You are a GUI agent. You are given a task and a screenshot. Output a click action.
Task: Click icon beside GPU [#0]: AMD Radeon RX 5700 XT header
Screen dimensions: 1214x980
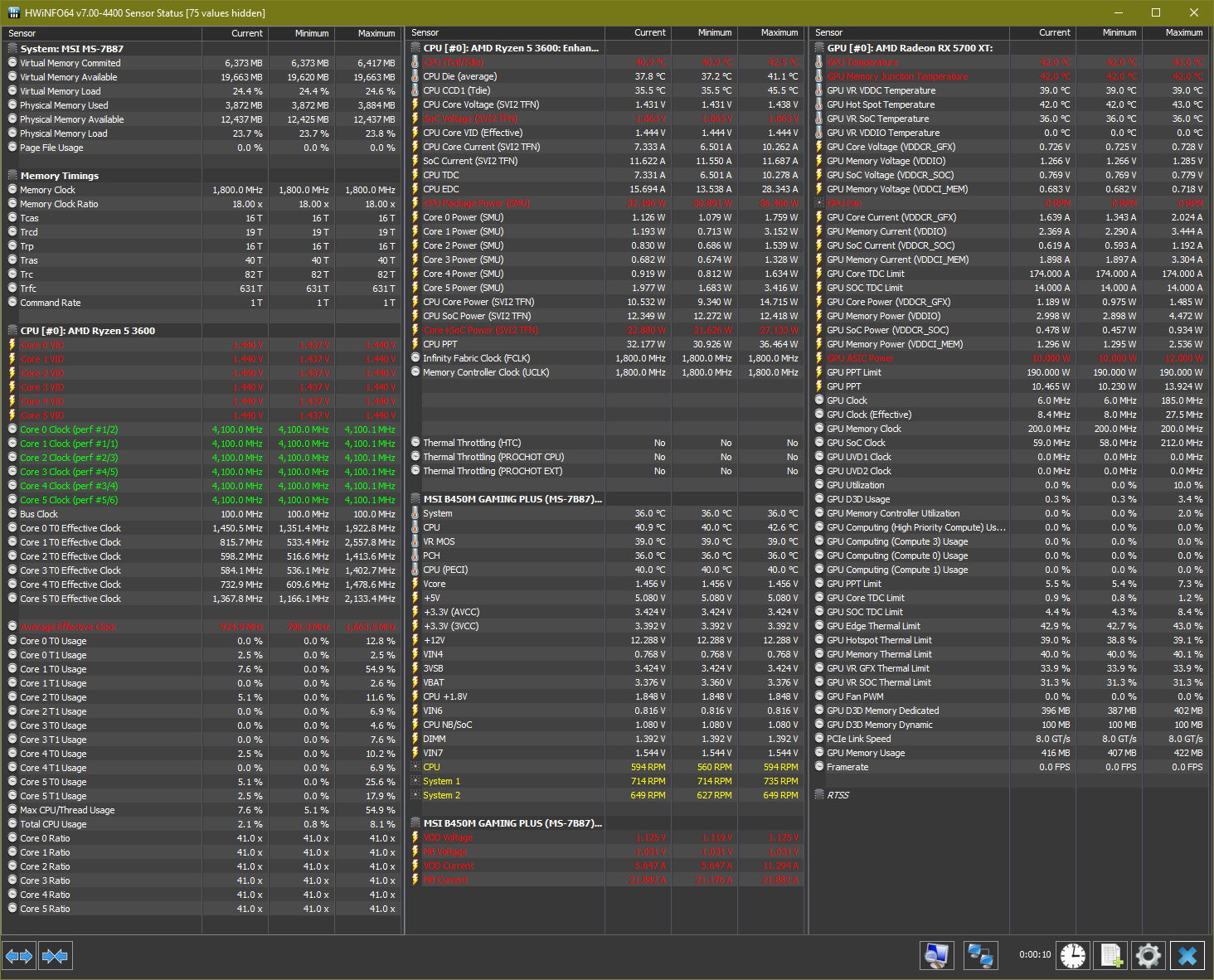tap(819, 48)
